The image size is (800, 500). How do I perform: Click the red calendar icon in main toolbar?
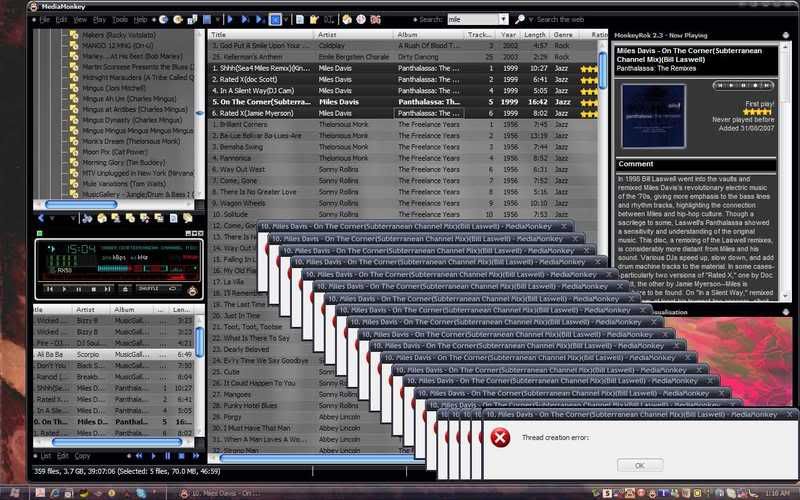[x=376, y=19]
